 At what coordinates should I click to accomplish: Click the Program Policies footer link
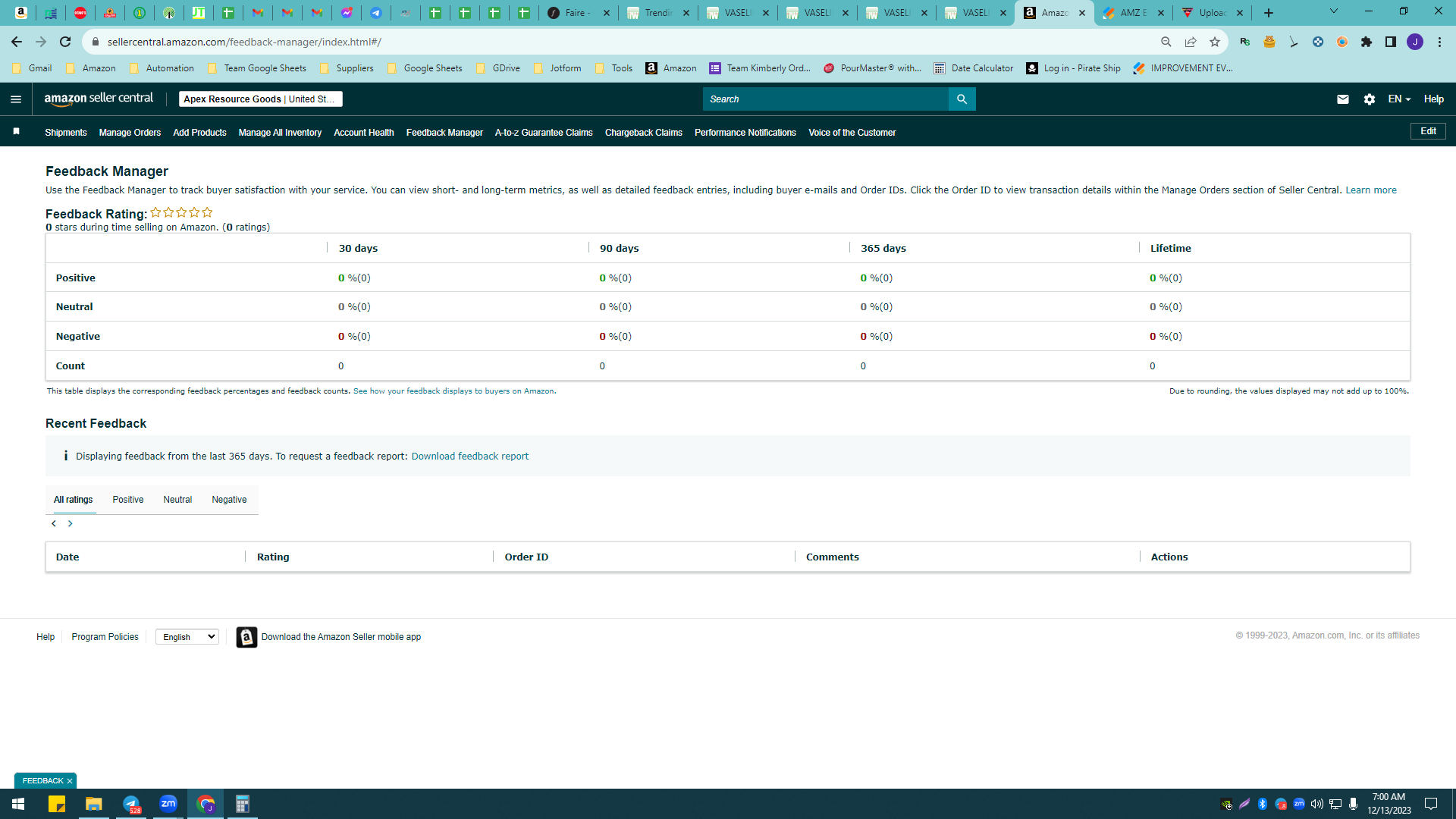click(x=105, y=637)
